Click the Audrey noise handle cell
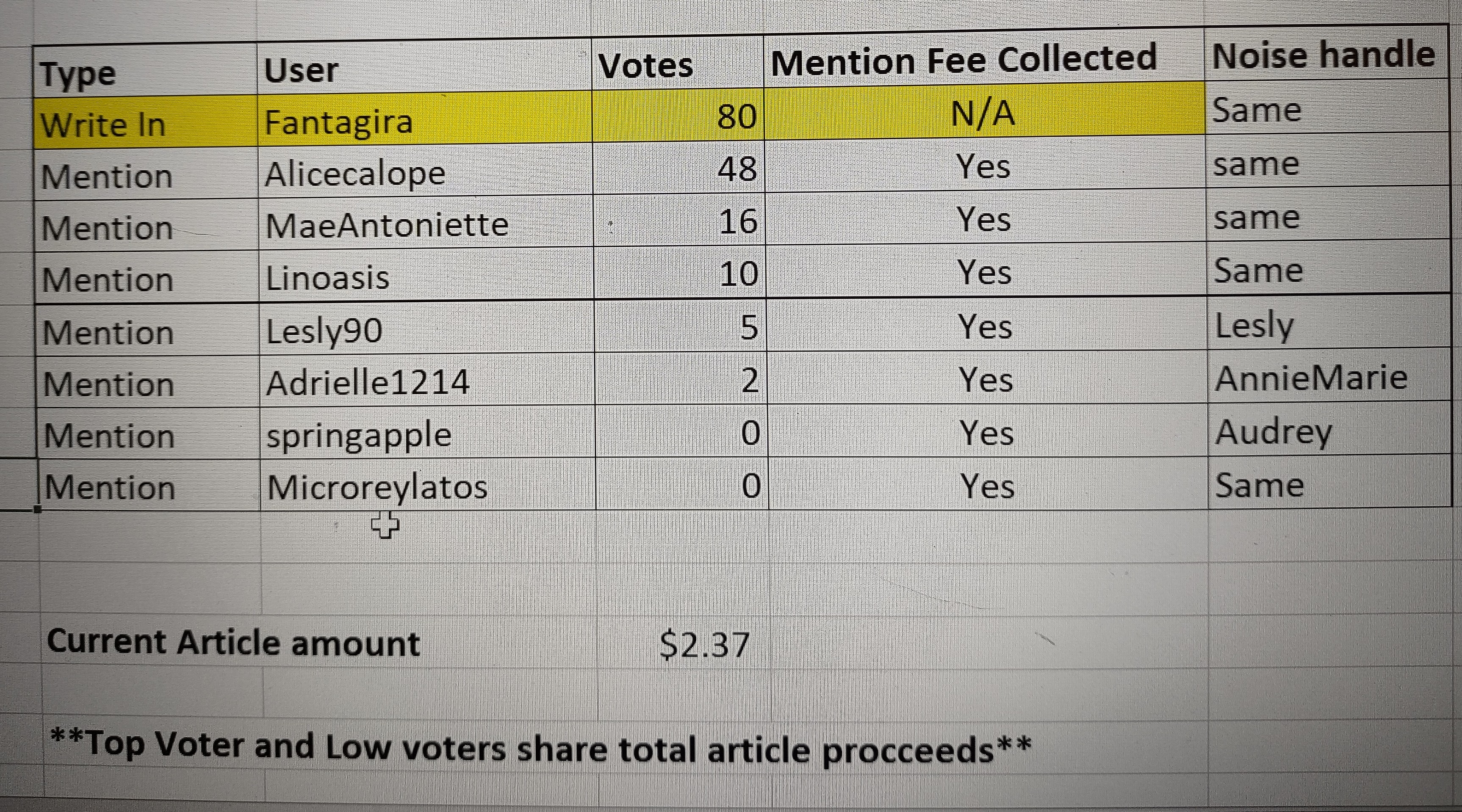This screenshot has width=1462, height=812. click(1329, 430)
